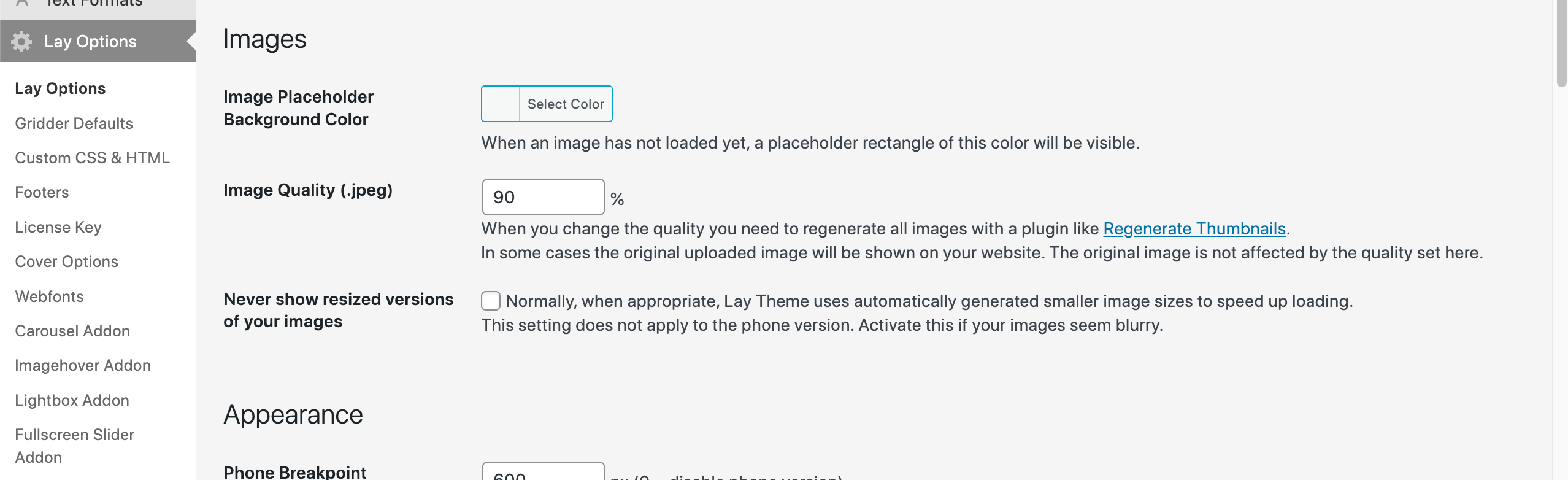Click the vertical page scrollbar

pos(1561,240)
